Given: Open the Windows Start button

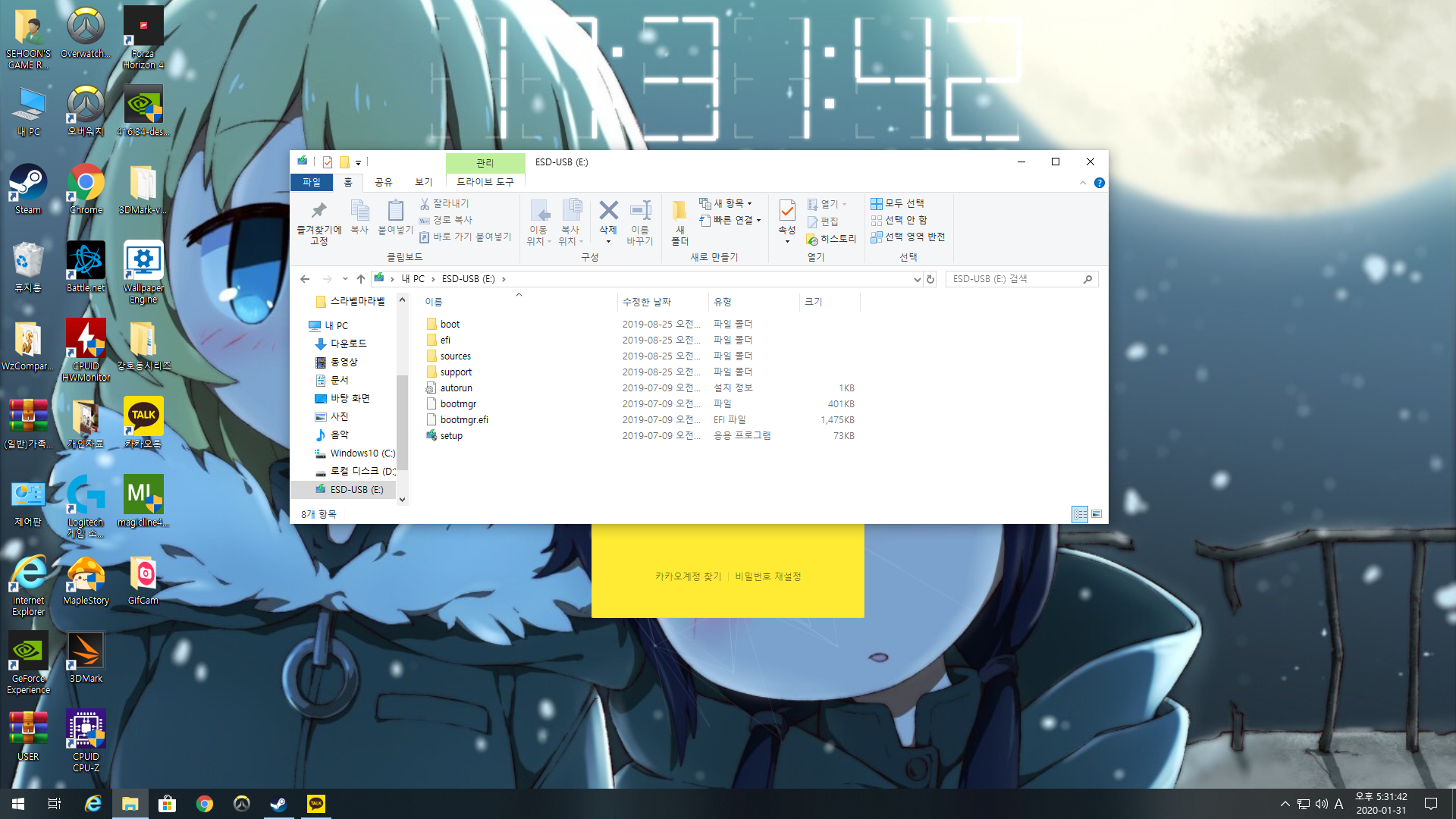Looking at the screenshot, I should (18, 804).
